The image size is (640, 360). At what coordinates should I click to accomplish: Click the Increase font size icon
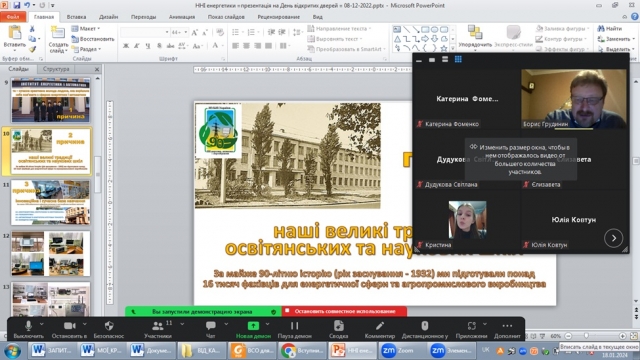pyautogui.click(x=194, y=32)
